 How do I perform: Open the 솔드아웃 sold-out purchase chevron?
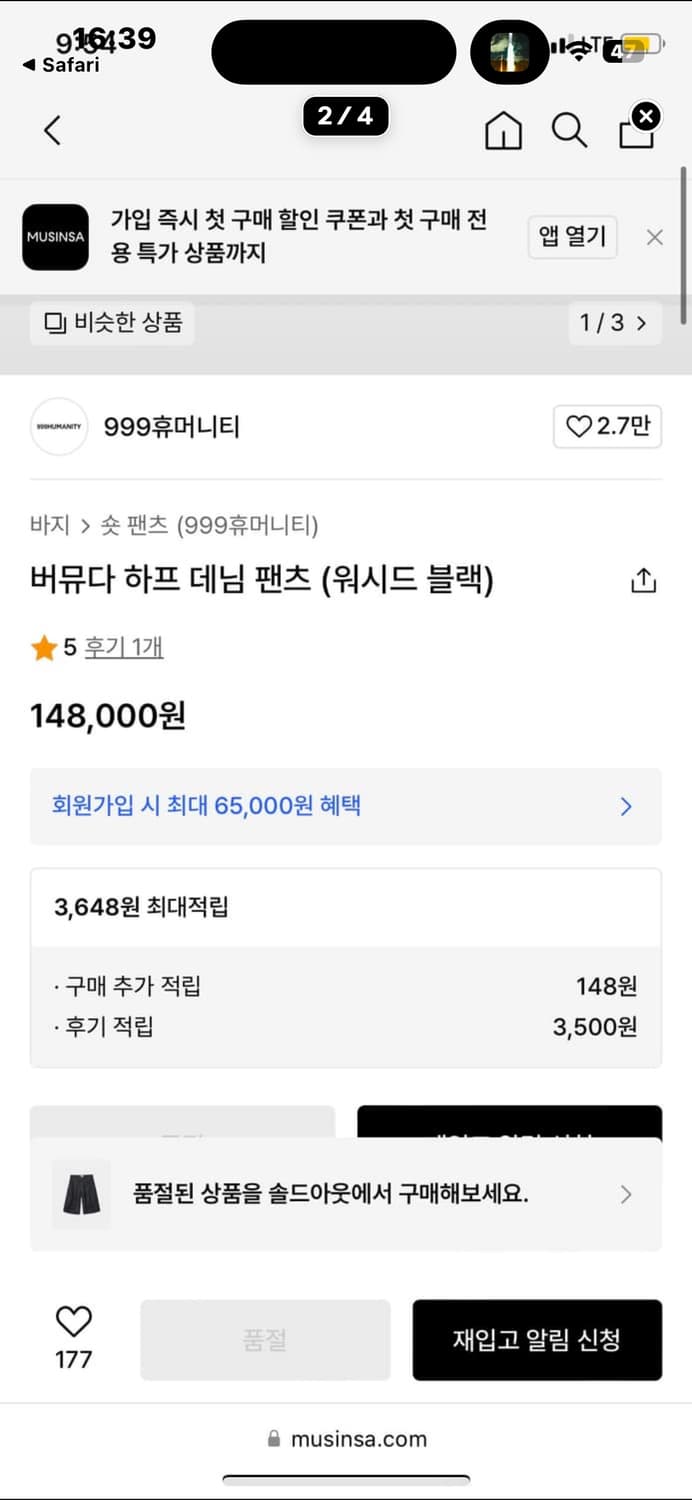[626, 1194]
